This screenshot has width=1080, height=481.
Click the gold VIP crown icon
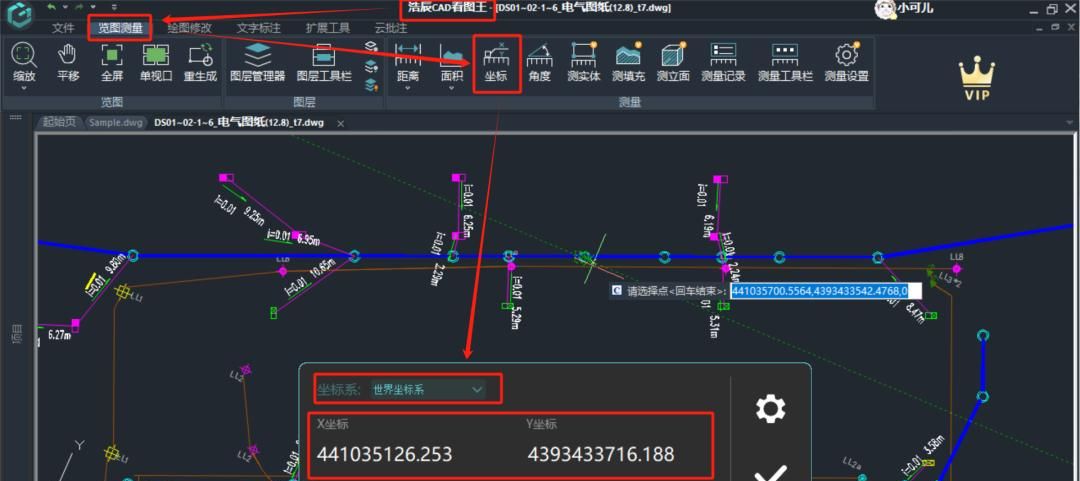pyautogui.click(x=977, y=78)
